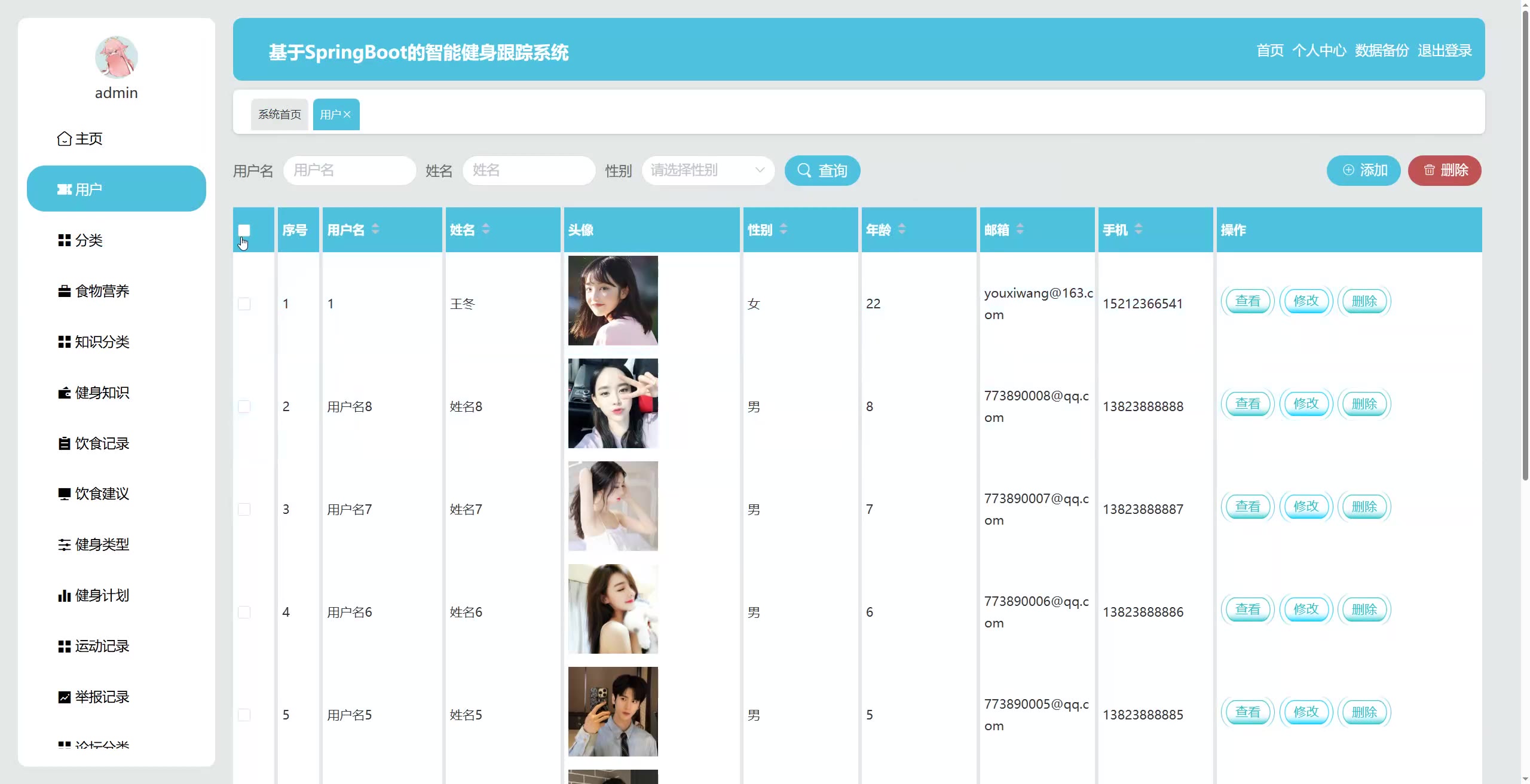Select the checkbox for 用户名7 row
The image size is (1530, 784).
click(x=244, y=509)
